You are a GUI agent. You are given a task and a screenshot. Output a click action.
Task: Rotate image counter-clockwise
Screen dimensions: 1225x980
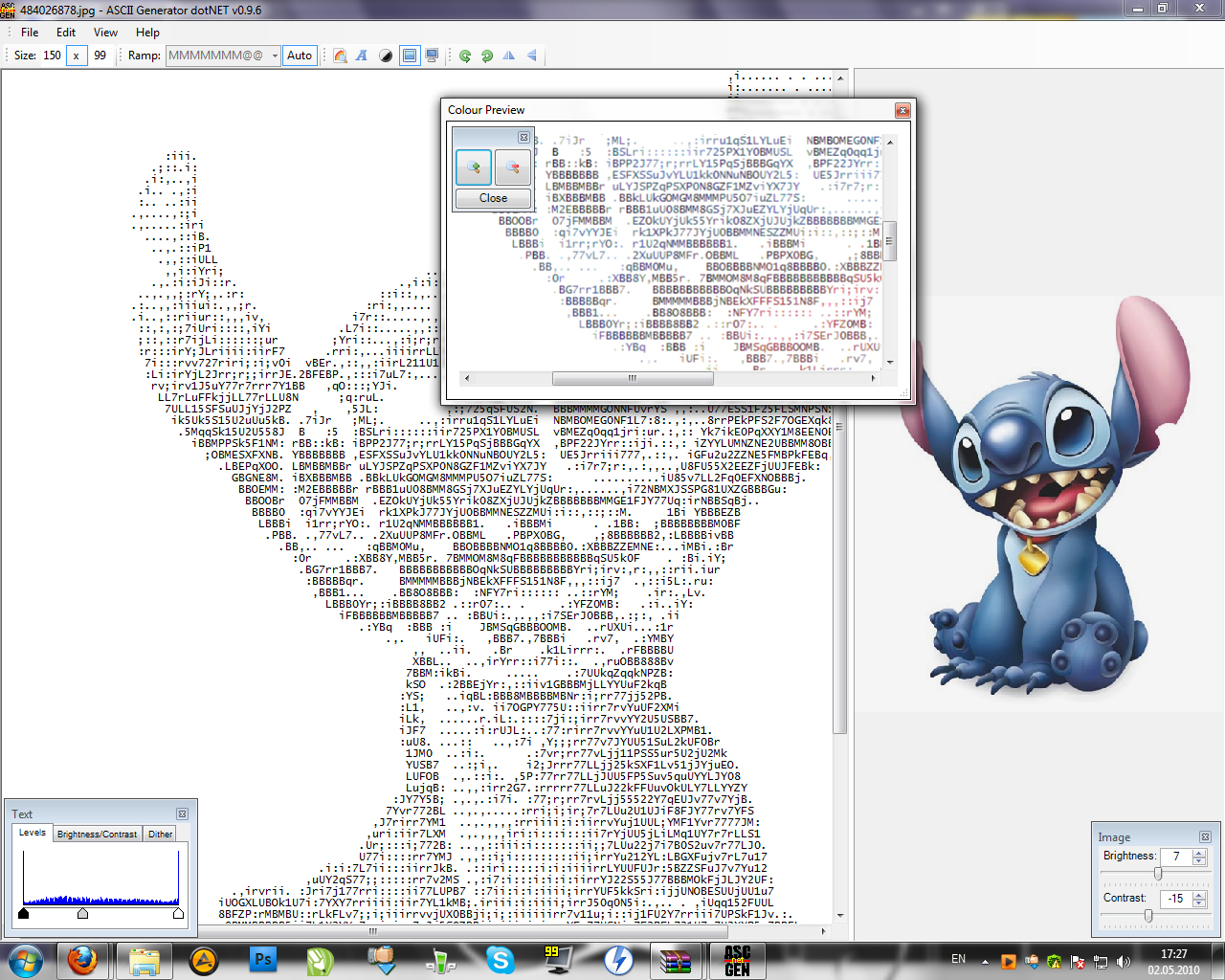coord(465,56)
